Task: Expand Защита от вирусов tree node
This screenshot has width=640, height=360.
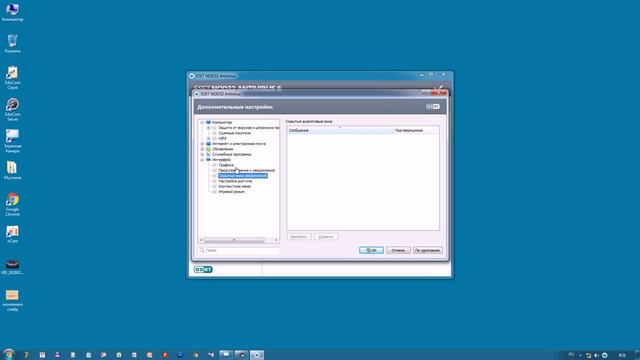Action: tap(209, 128)
